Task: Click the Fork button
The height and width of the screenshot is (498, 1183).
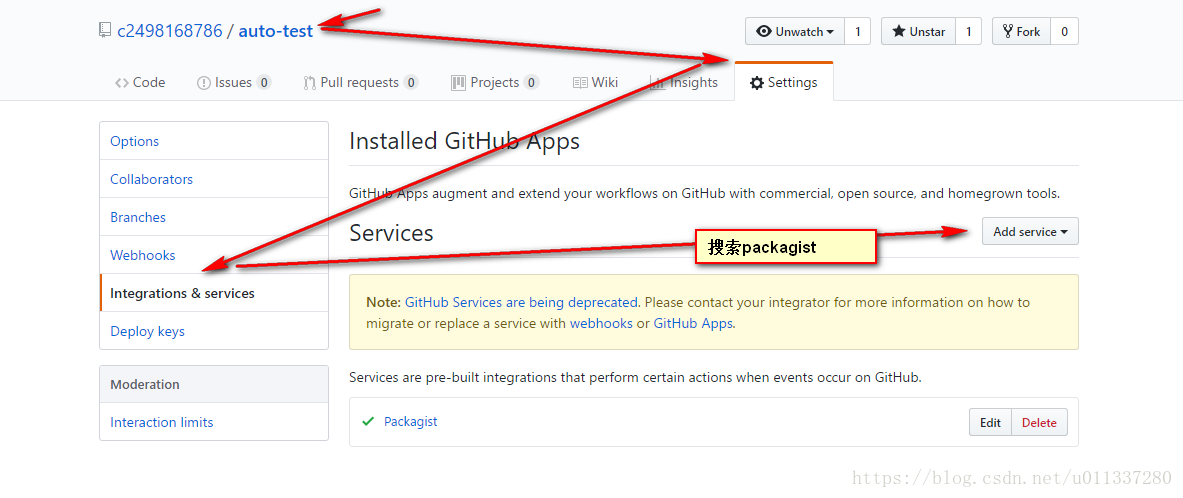Action: (x=1021, y=32)
